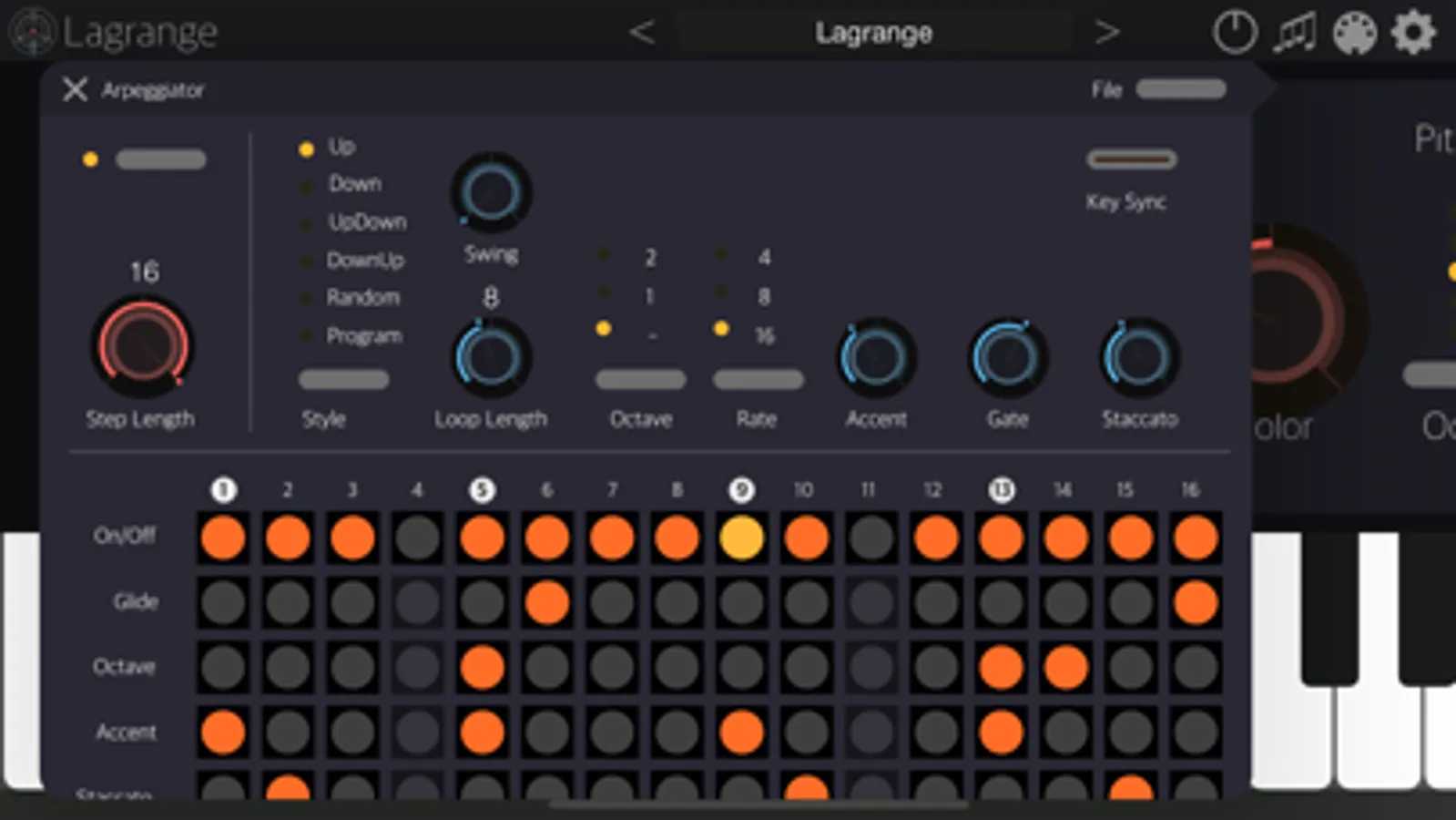Click the music notes icon
This screenshot has height=820, width=1456.
1295,34
